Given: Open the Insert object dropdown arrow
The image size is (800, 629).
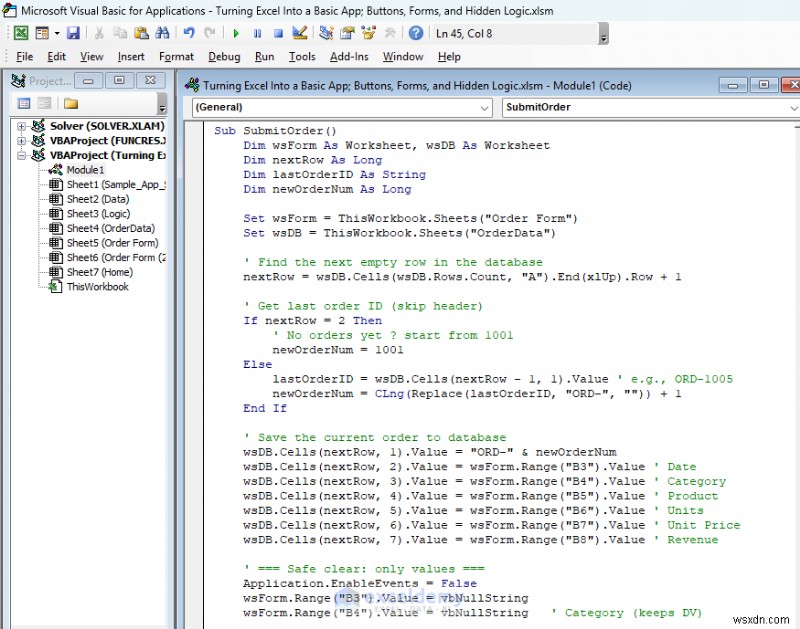Looking at the screenshot, I should pyautogui.click(x=57, y=34).
